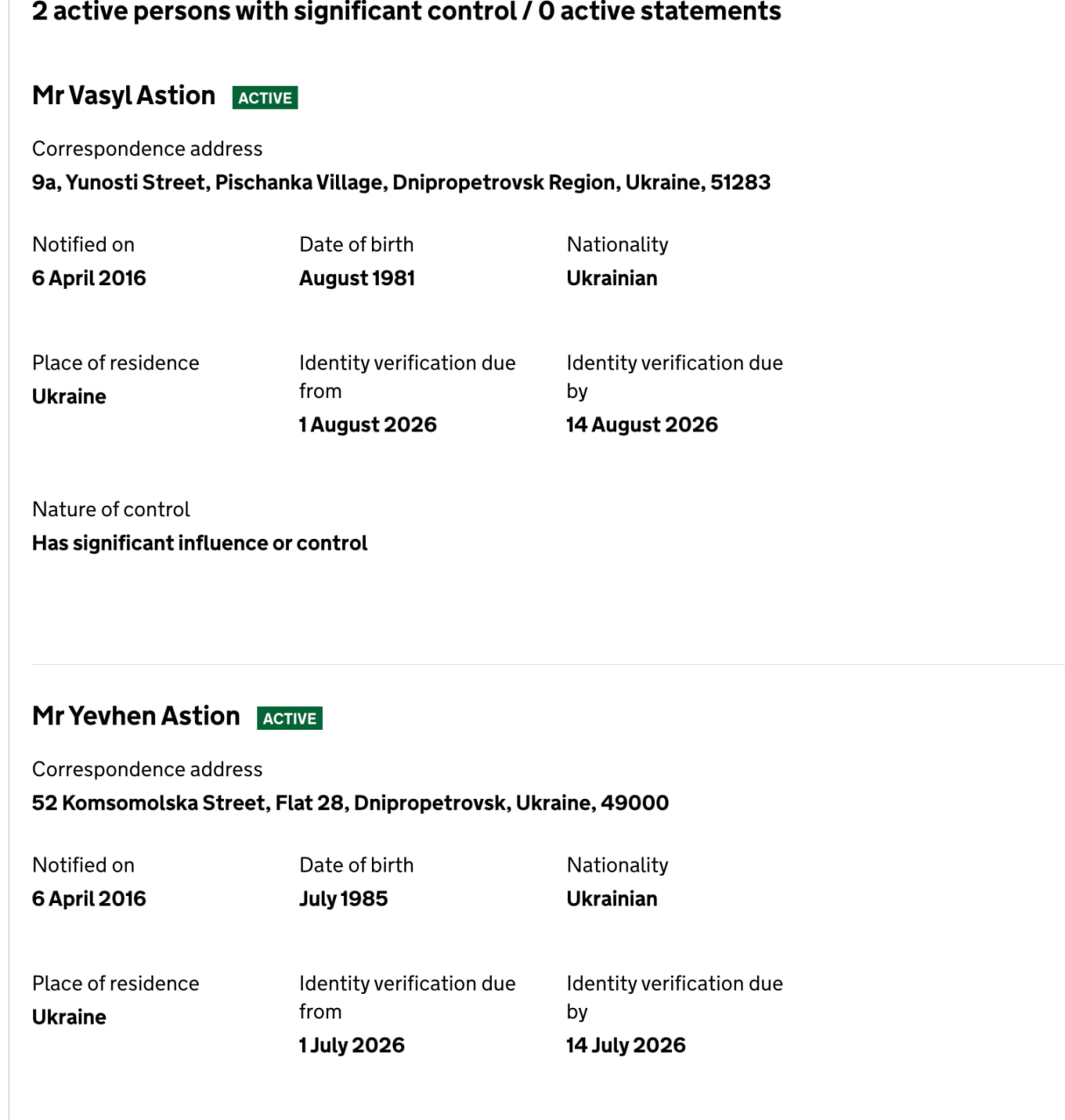
Task: Click 'Has significant influence or control' text
Action: point(200,543)
